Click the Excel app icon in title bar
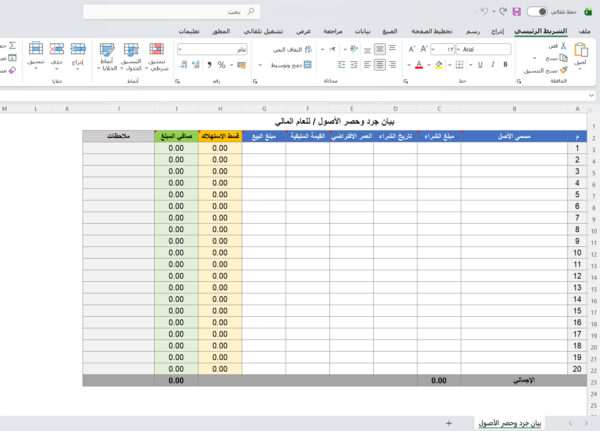 point(588,12)
